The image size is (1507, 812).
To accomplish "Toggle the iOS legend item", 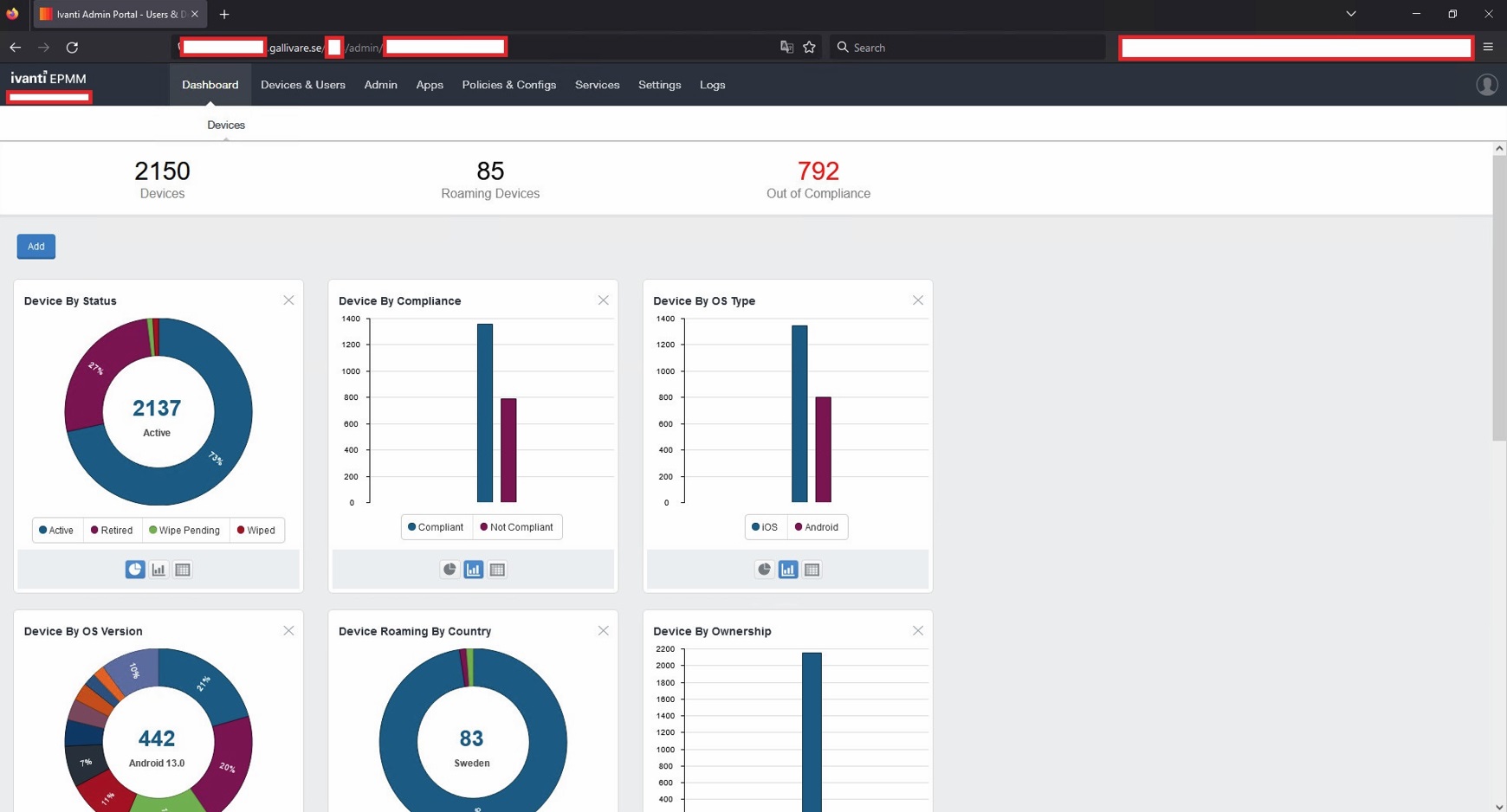I will point(765,527).
